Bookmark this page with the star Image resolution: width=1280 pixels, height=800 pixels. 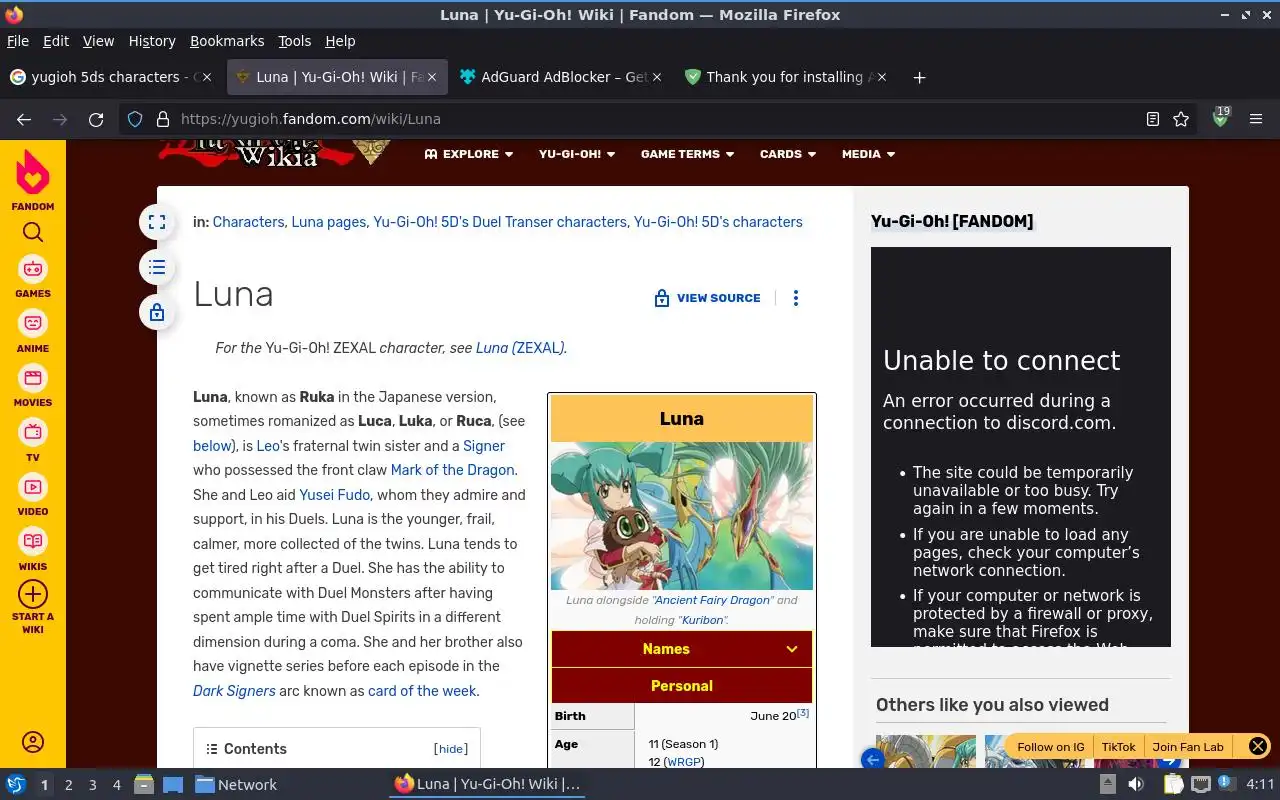[x=1181, y=119]
